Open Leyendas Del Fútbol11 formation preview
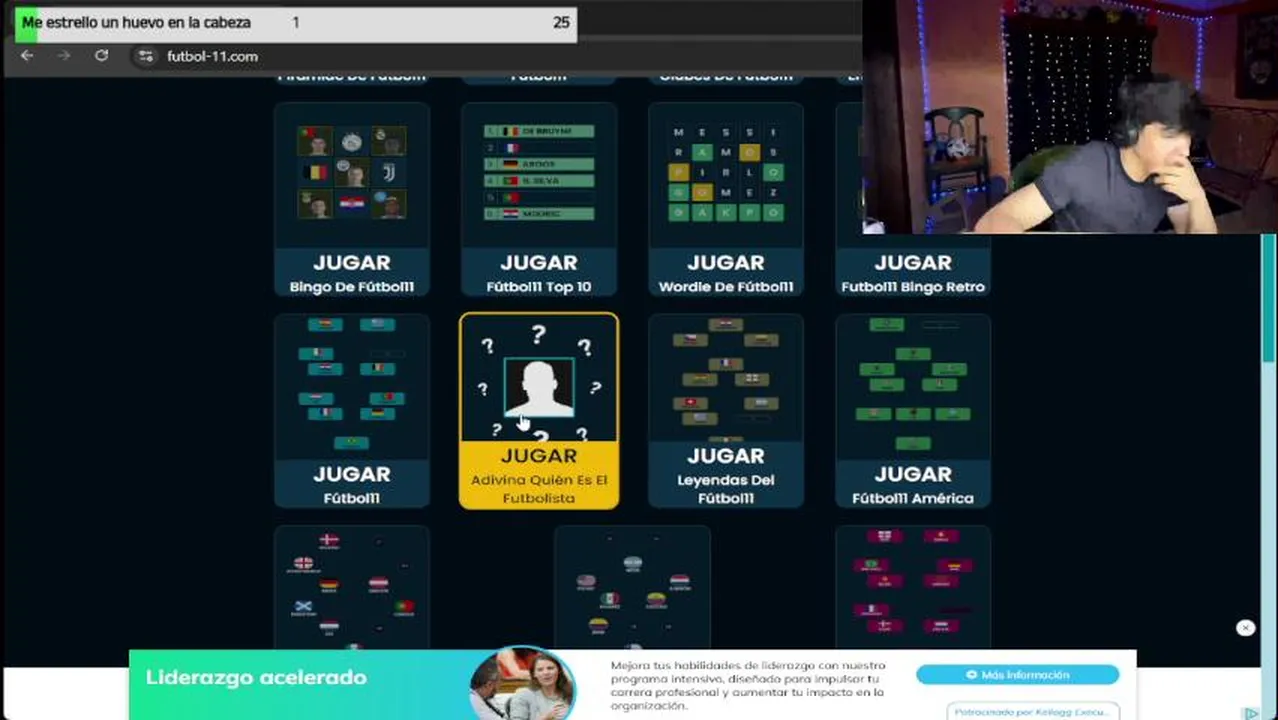Screen dimensions: 1278x720 (726, 378)
